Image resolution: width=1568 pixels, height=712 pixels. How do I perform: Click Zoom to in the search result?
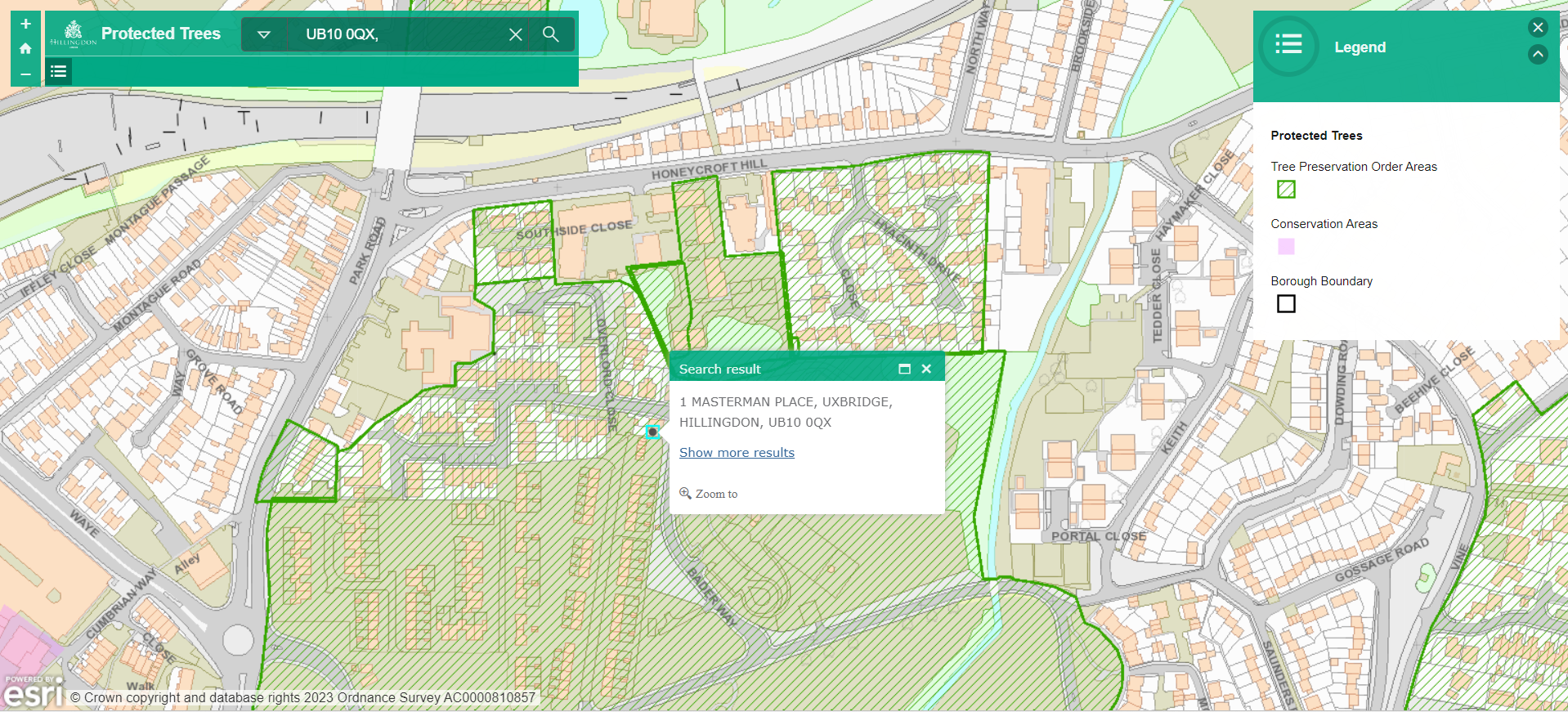[709, 494]
